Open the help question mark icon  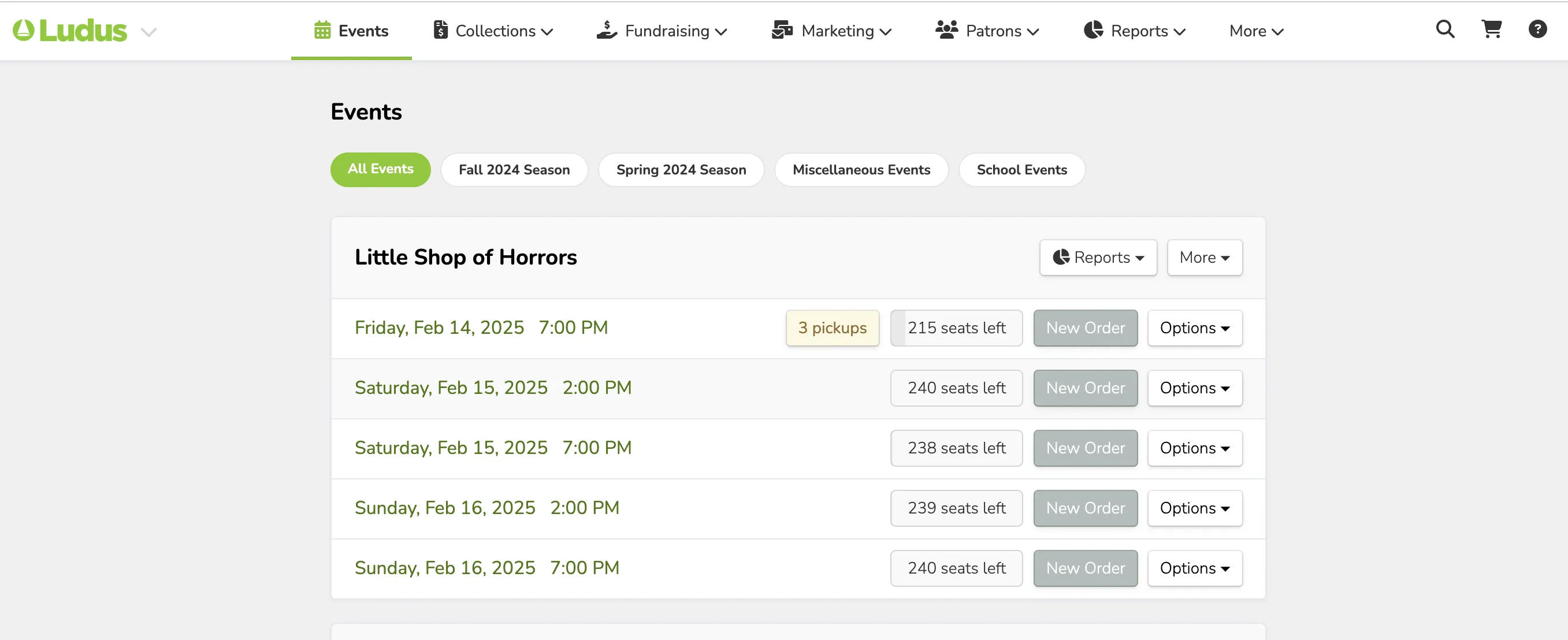coord(1537,29)
